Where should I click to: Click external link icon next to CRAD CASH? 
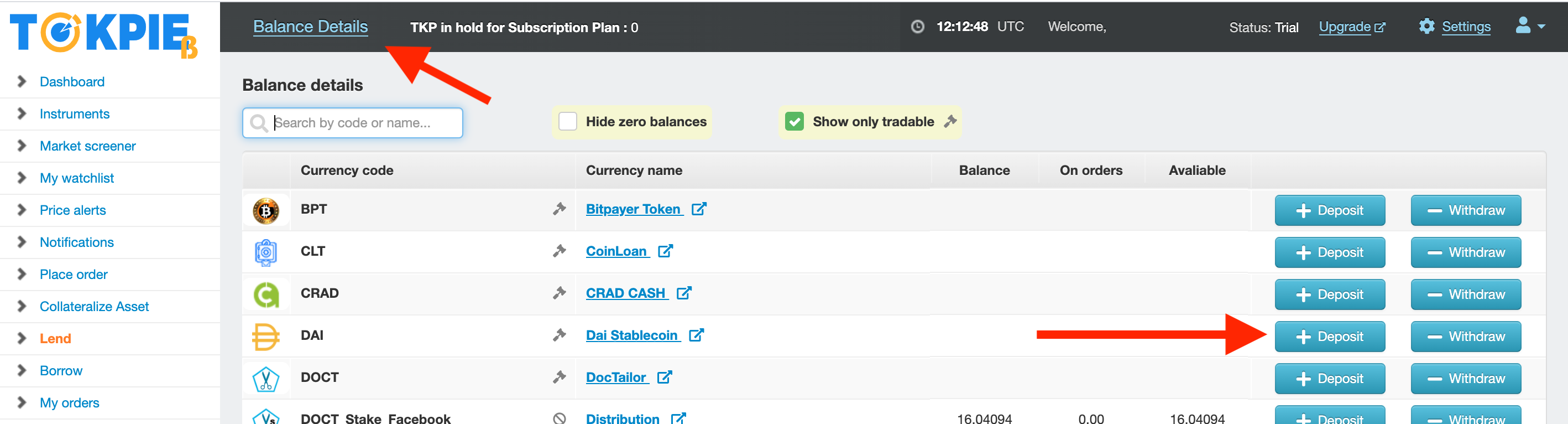point(683,293)
